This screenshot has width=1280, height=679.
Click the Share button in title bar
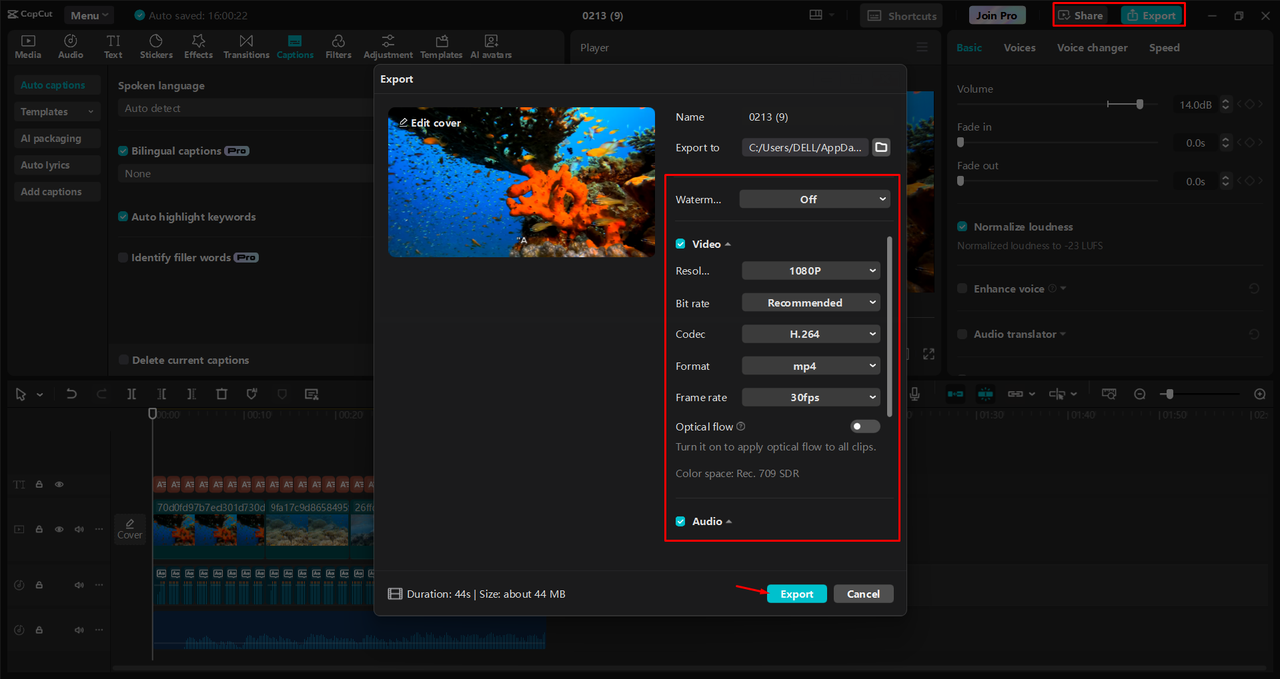click(1082, 15)
